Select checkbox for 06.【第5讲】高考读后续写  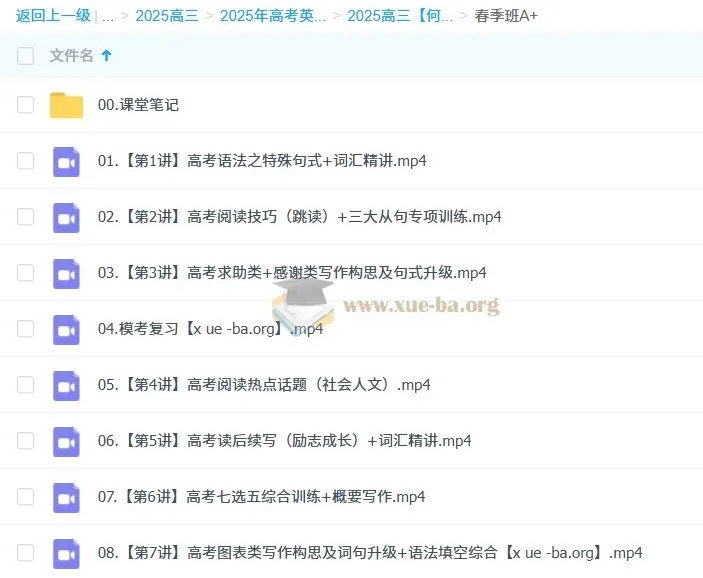(25, 441)
